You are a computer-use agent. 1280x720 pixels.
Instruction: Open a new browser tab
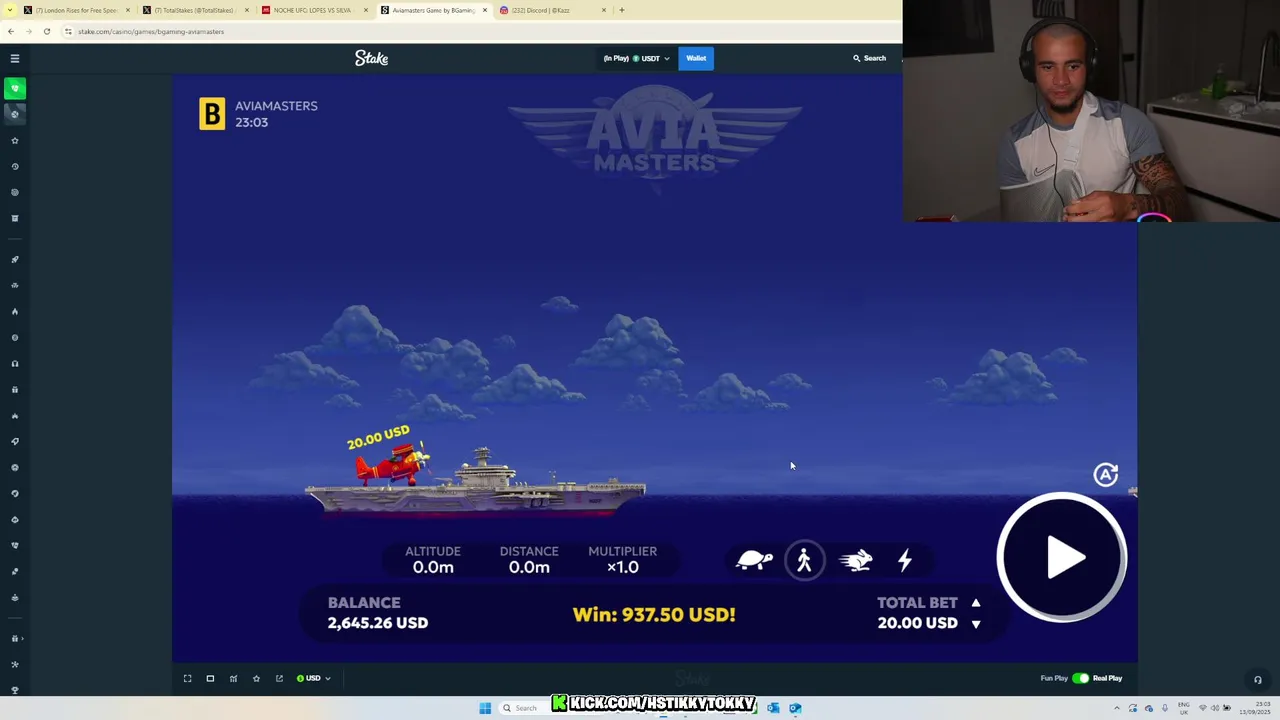pos(622,10)
